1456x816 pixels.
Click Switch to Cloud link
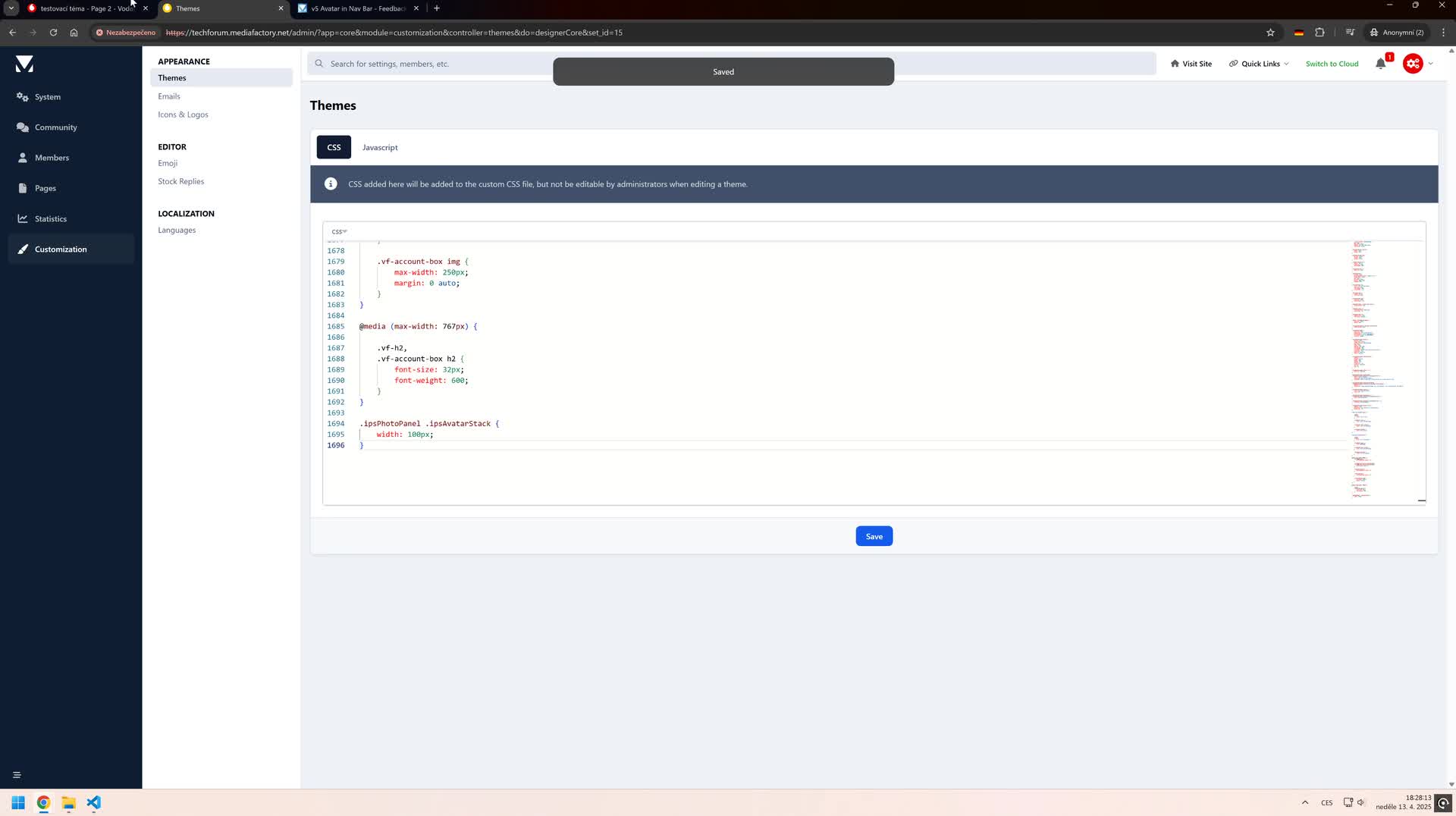point(1332,64)
